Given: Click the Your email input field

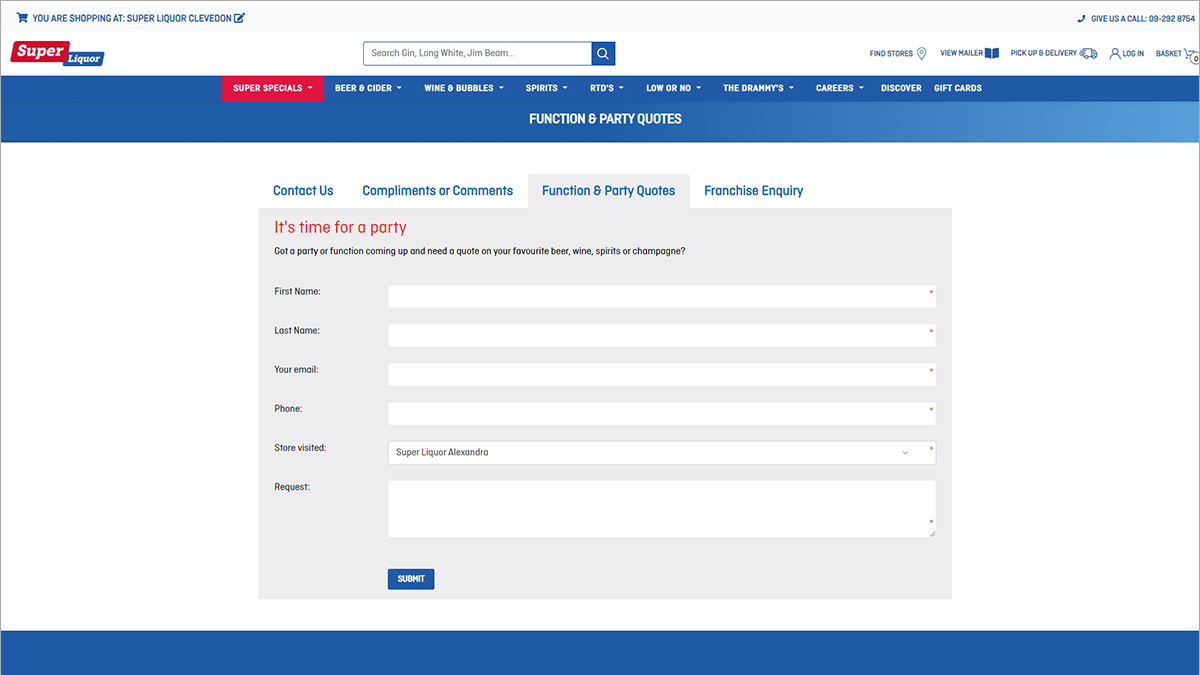Looking at the screenshot, I should pos(662,374).
